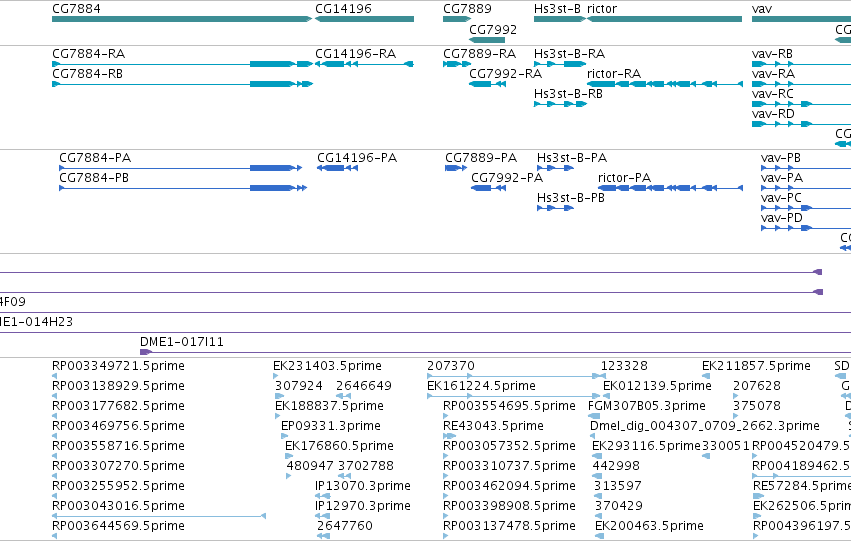Select EST RP003057352.5prime
The width and height of the screenshot is (851, 541).
[x=510, y=446]
